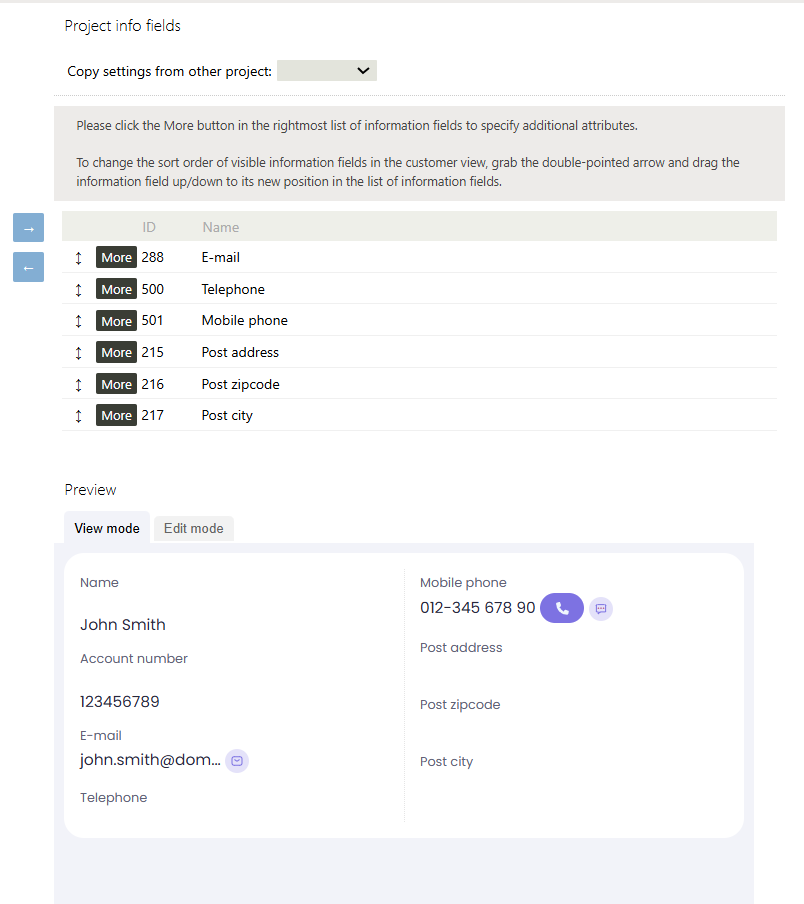Open More options for E-mail field
The image size is (804, 904).
[116, 258]
